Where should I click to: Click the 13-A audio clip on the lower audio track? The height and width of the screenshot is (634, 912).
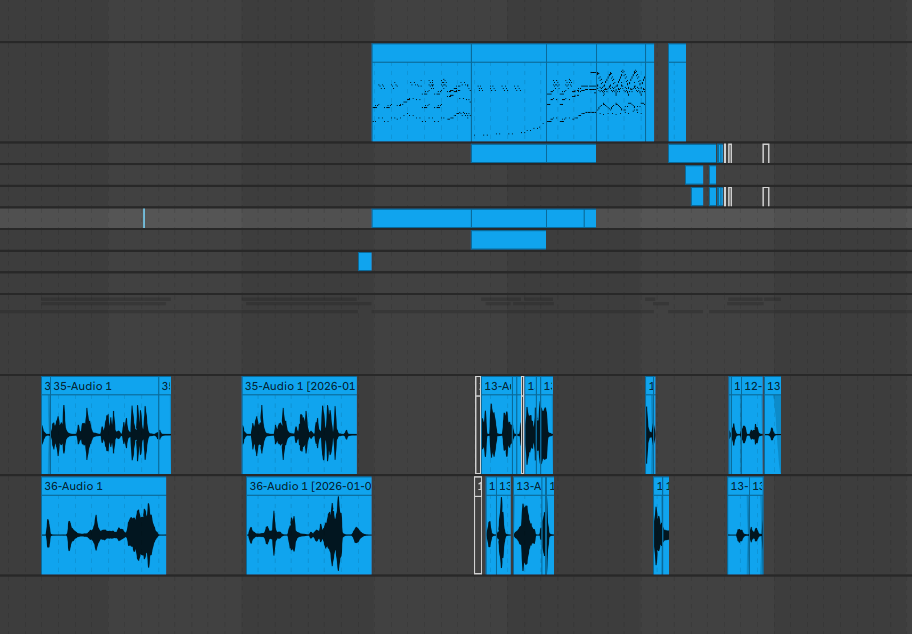point(528,526)
